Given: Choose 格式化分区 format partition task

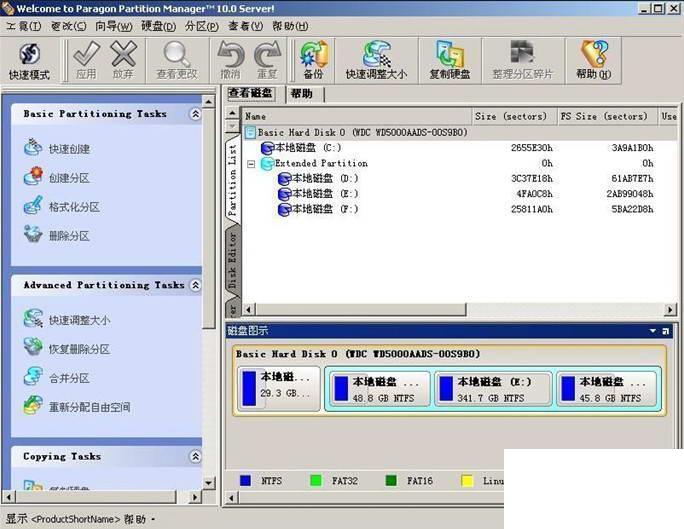Looking at the screenshot, I should click(62, 206).
